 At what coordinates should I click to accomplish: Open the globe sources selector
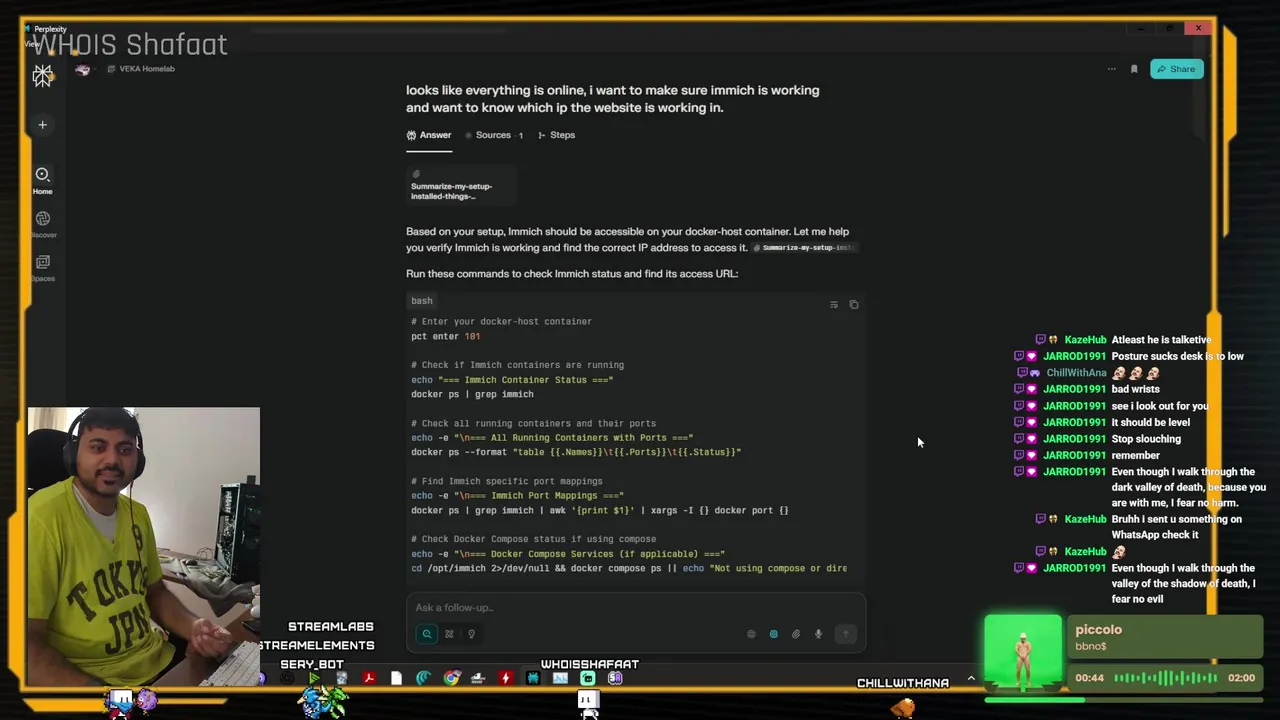point(751,634)
